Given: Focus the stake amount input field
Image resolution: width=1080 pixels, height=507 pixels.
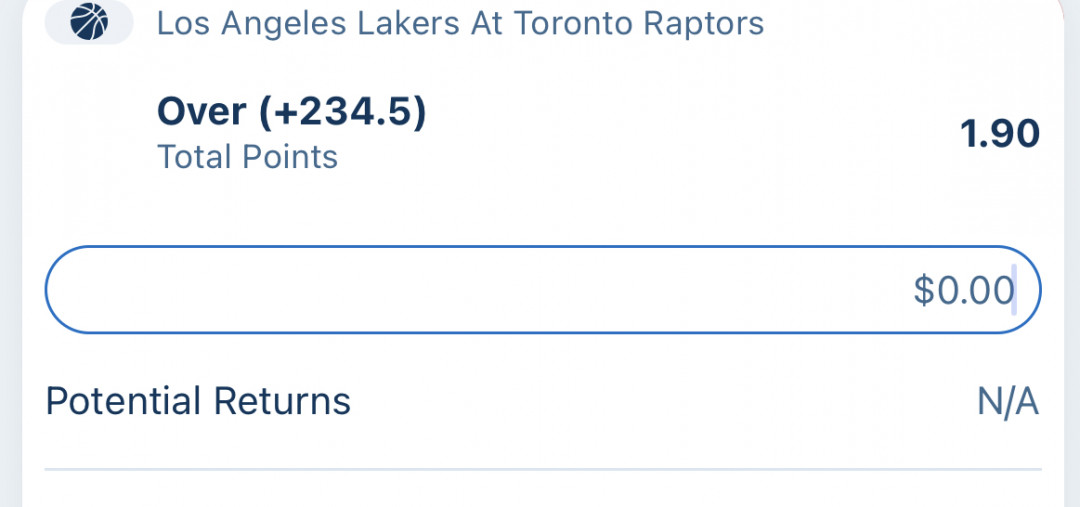Looking at the screenshot, I should click(x=543, y=290).
